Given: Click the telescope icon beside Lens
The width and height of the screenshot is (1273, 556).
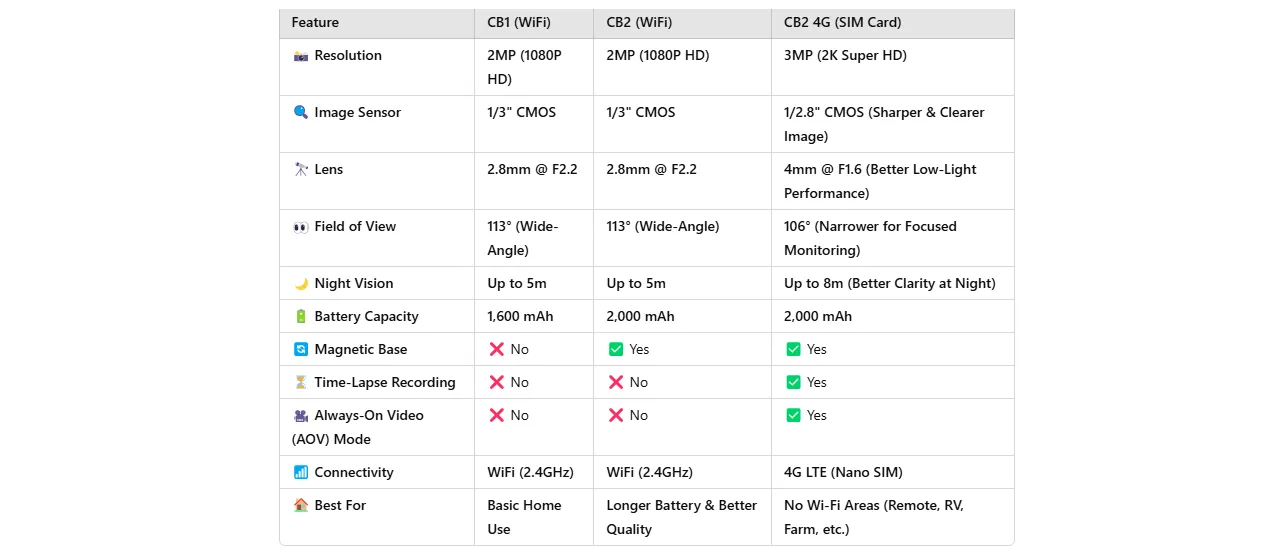Looking at the screenshot, I should (x=301, y=170).
